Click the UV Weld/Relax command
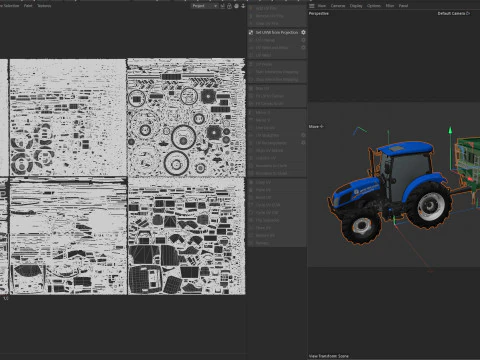The height and width of the screenshot is (360, 480). [267, 135]
